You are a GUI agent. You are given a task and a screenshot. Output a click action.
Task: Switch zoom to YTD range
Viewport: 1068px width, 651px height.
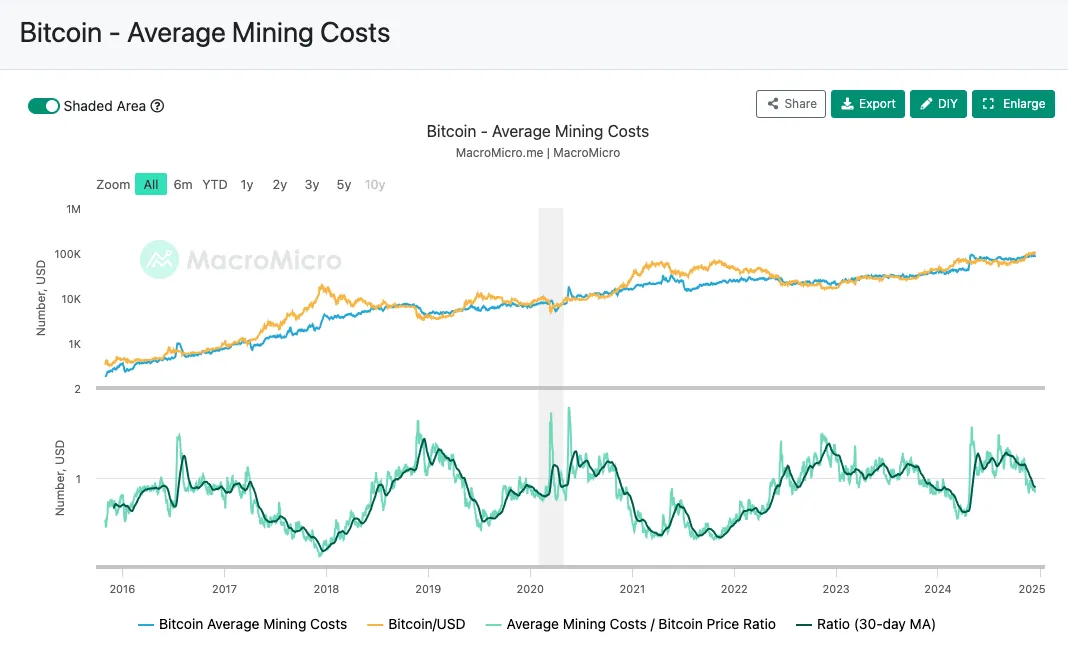(214, 184)
